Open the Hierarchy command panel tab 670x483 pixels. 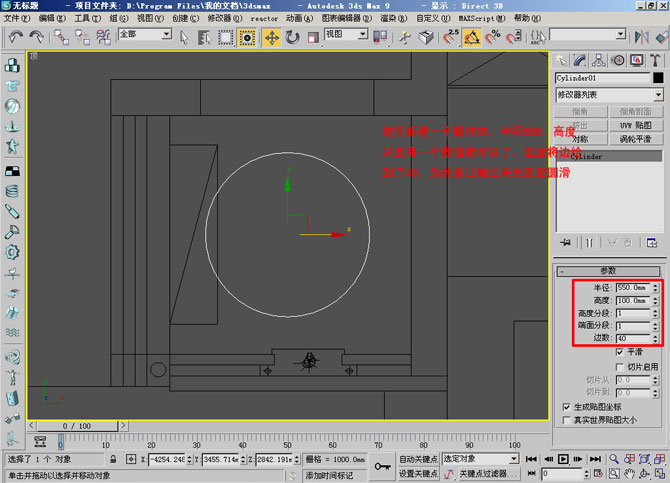pyautogui.click(x=599, y=61)
